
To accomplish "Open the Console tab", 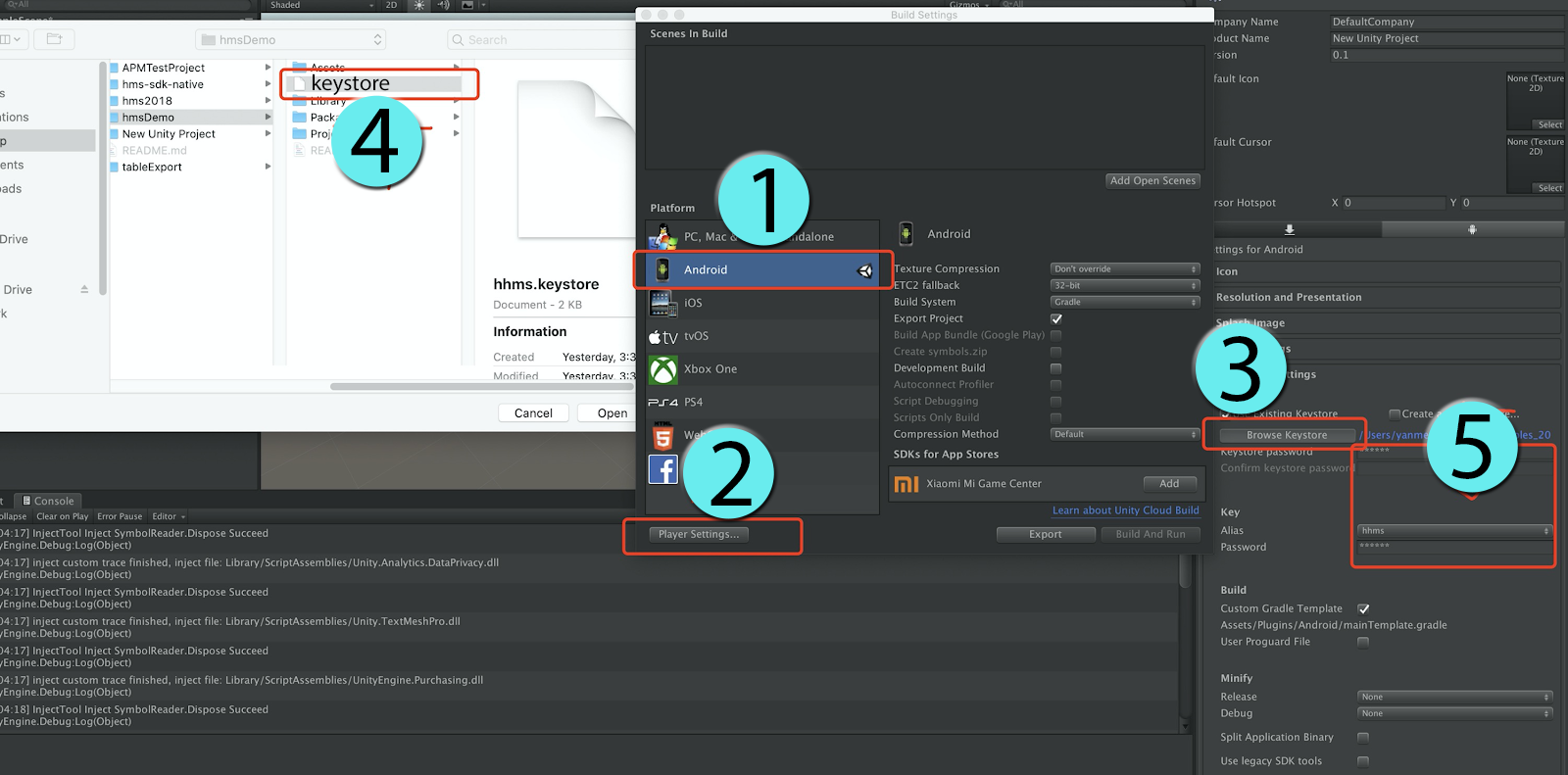I will click(x=48, y=501).
